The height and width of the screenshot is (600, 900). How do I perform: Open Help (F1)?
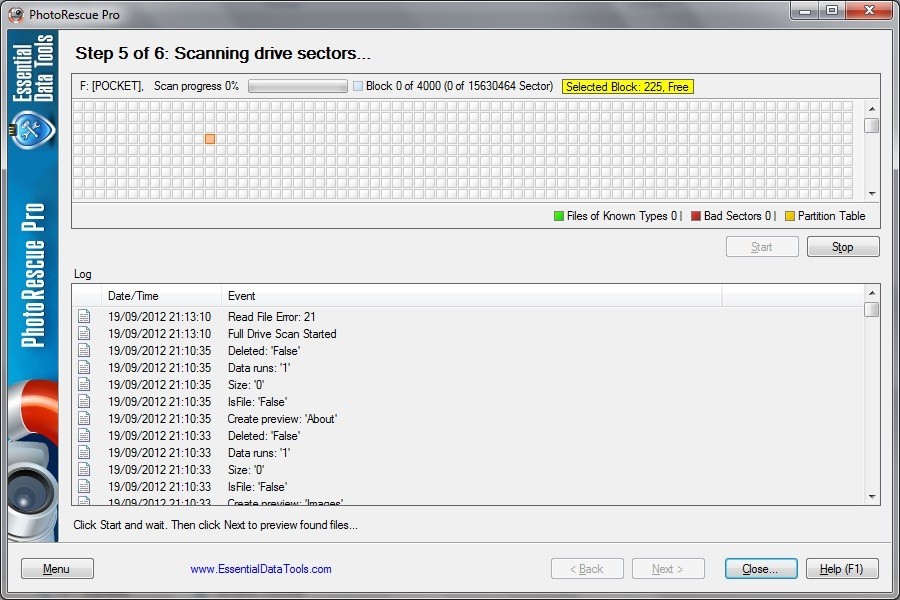(x=841, y=569)
